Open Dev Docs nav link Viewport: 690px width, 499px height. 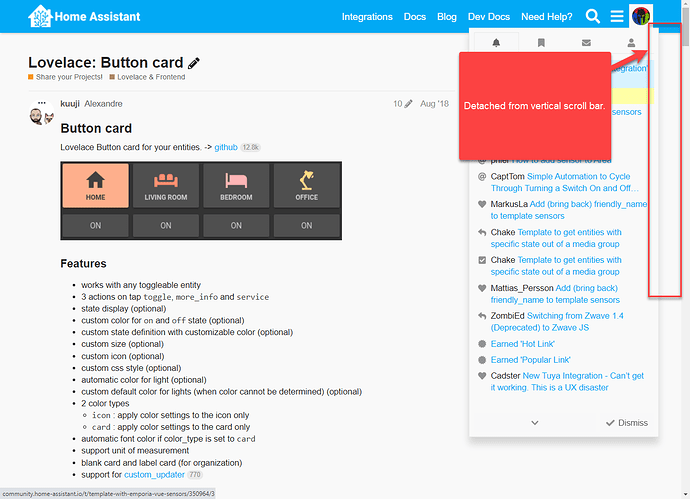coord(488,17)
